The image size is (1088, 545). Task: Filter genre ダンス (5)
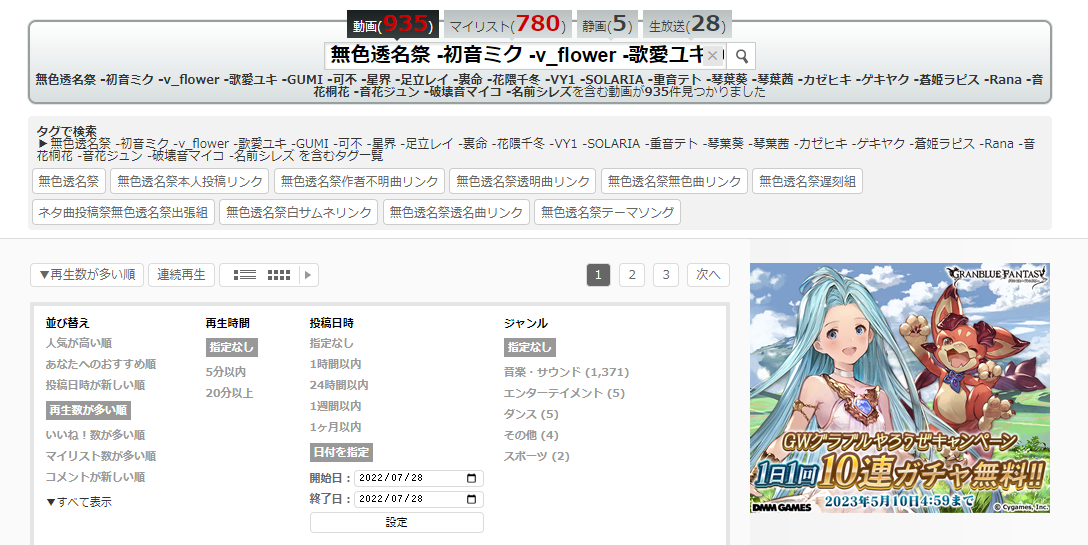[531, 414]
